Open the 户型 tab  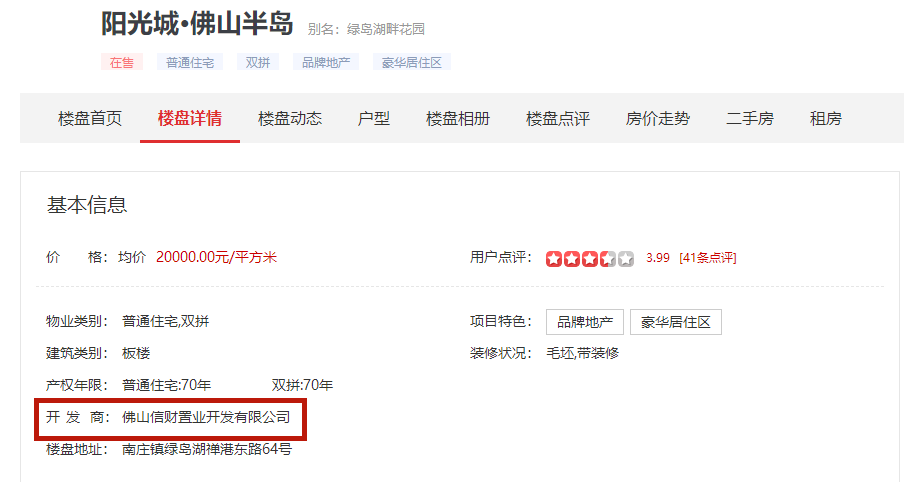point(374,118)
